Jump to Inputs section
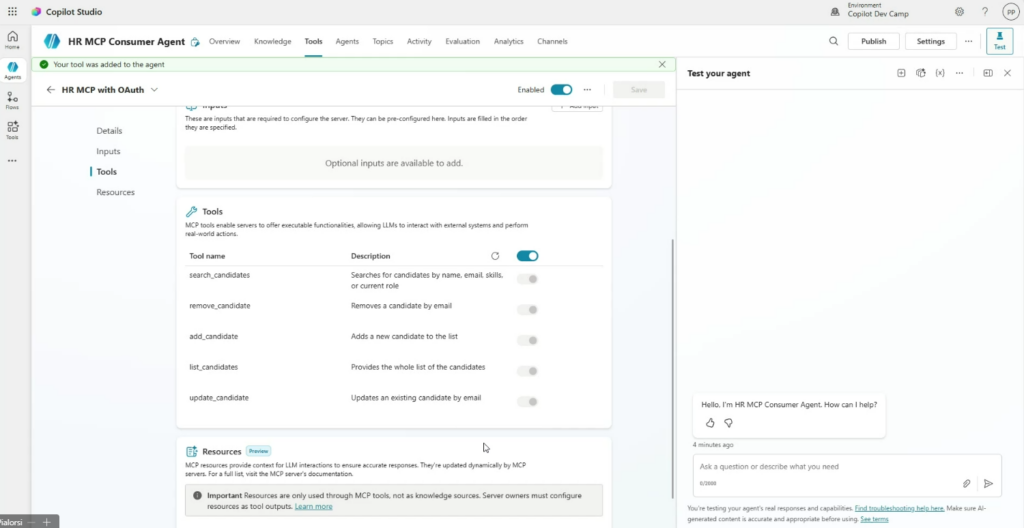 coord(108,151)
